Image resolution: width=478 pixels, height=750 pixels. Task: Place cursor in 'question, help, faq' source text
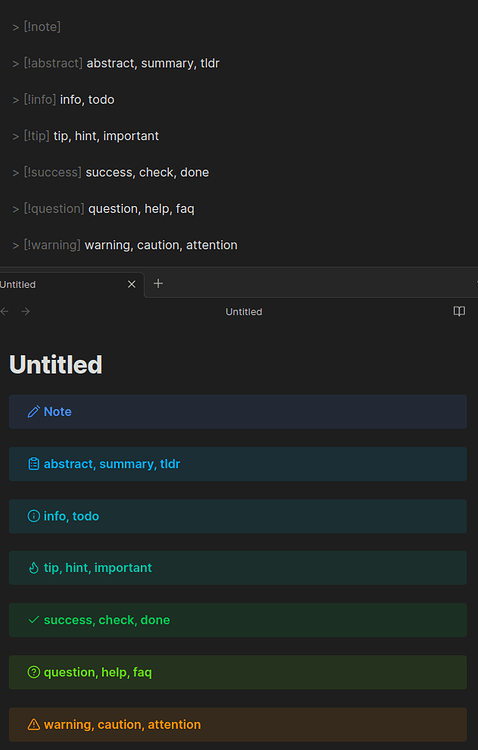click(x=142, y=209)
